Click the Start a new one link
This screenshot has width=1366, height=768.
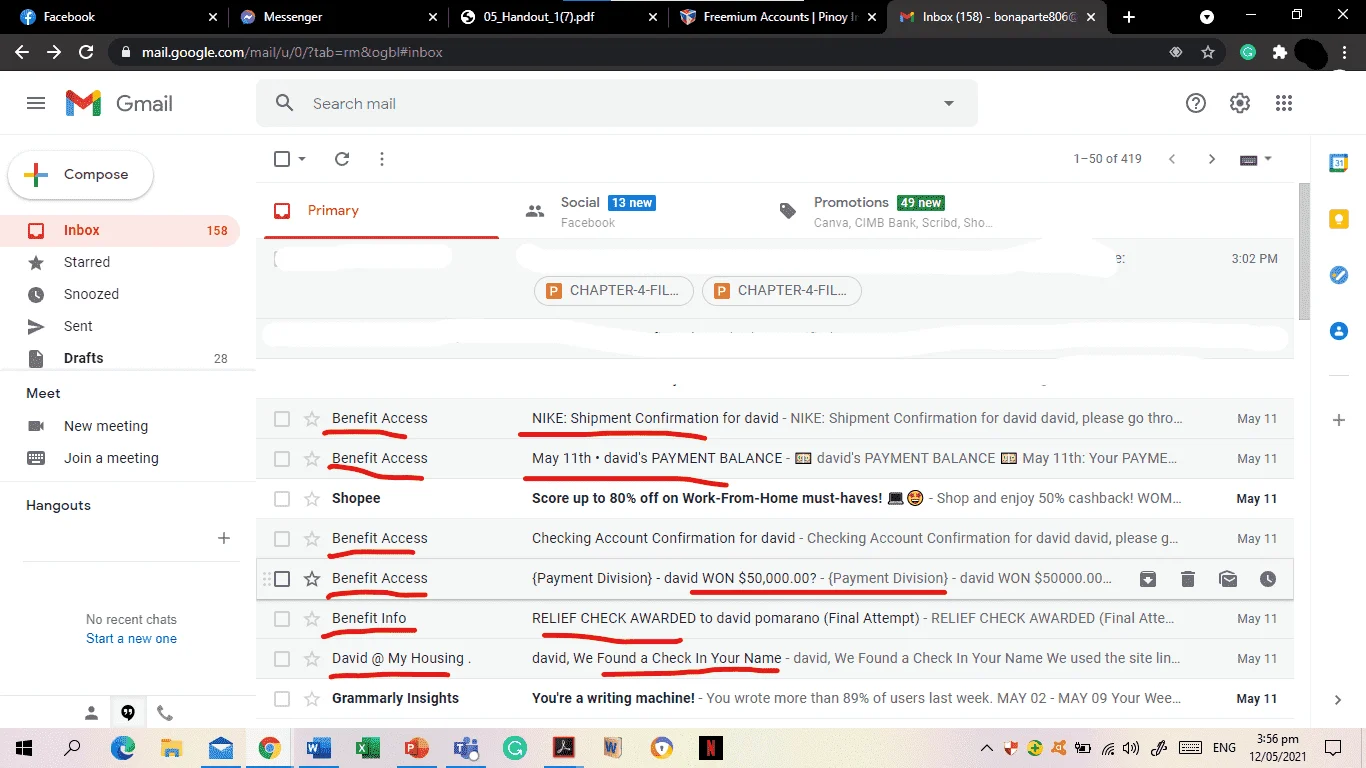pyautogui.click(x=131, y=639)
